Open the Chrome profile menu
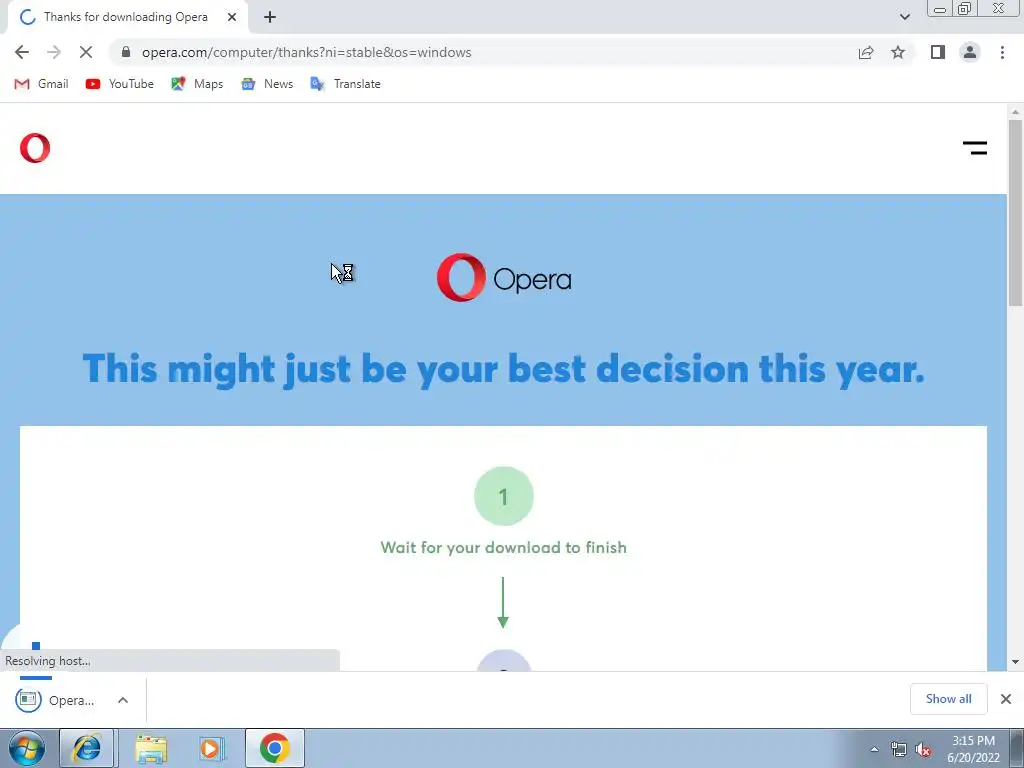Image resolution: width=1024 pixels, height=768 pixels. point(970,52)
